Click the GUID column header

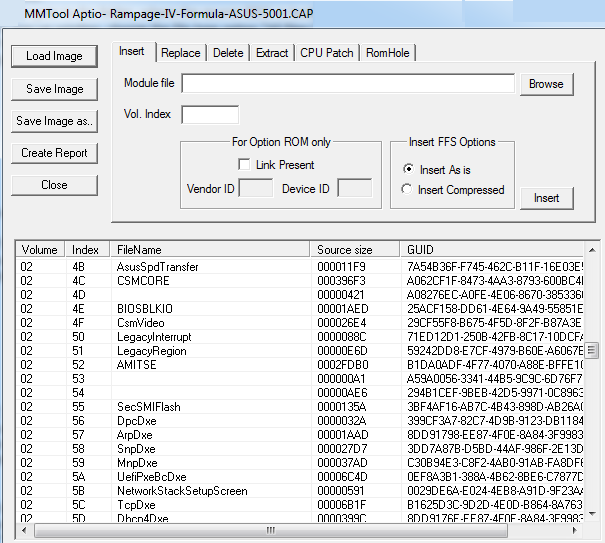click(492, 250)
